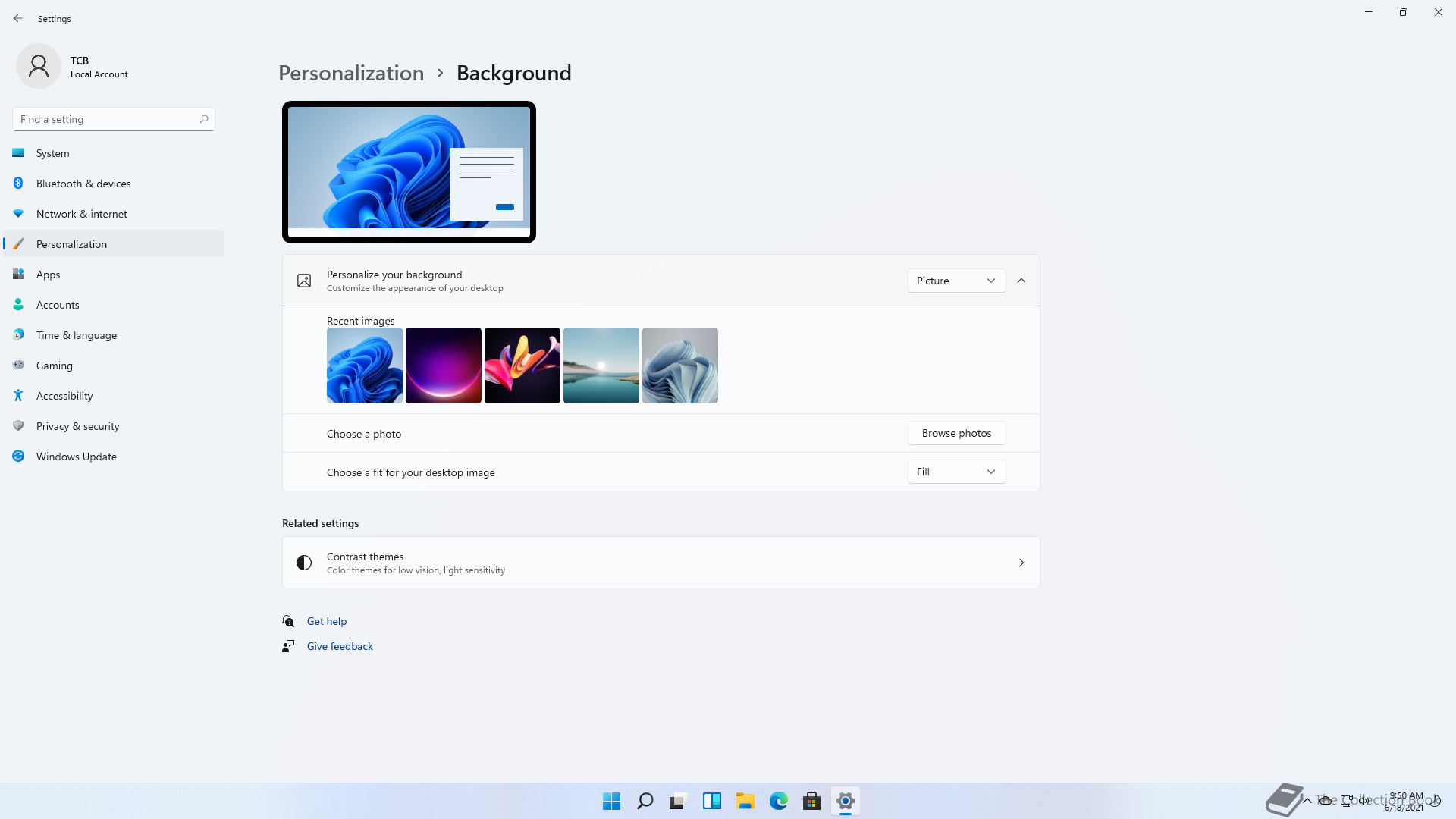Open the Contrast themes card
The width and height of the screenshot is (1456, 819).
coord(661,563)
